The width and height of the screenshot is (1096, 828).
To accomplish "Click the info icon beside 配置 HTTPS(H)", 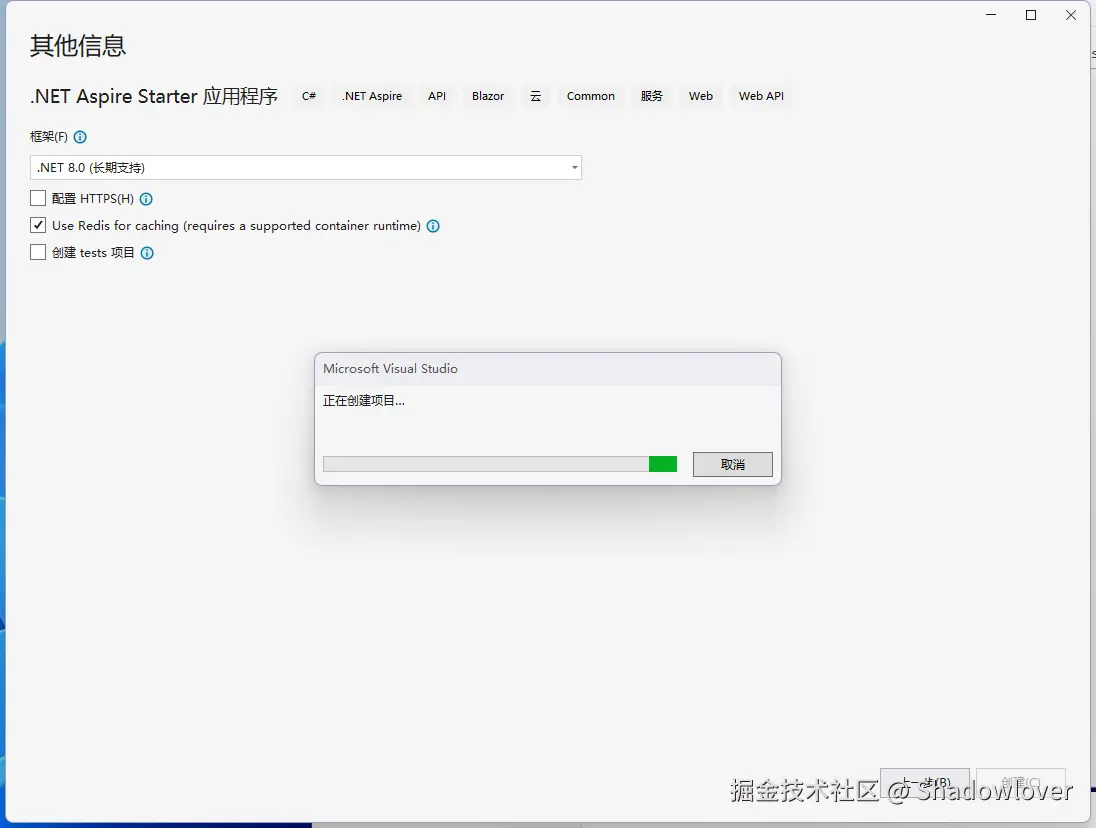I will tap(146, 199).
